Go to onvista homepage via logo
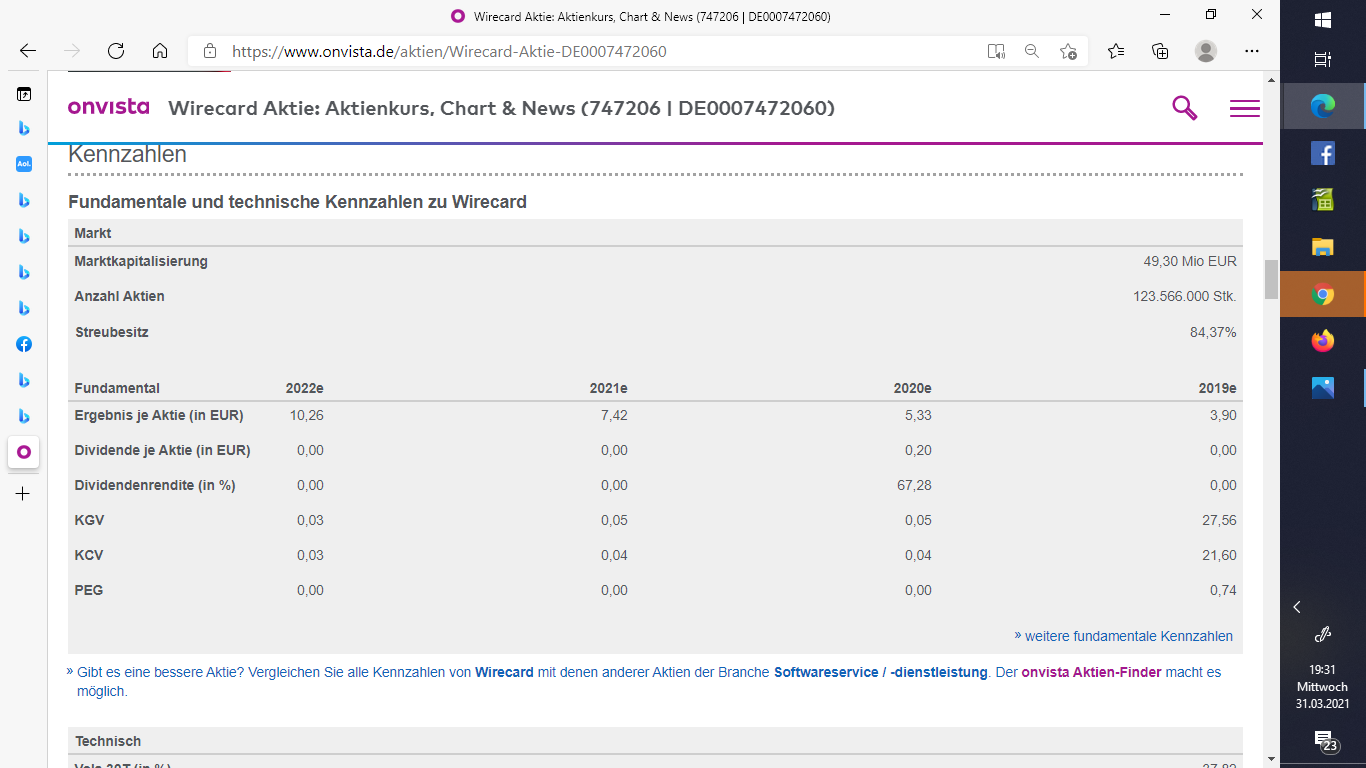The width and height of the screenshot is (1366, 768). coord(108,107)
